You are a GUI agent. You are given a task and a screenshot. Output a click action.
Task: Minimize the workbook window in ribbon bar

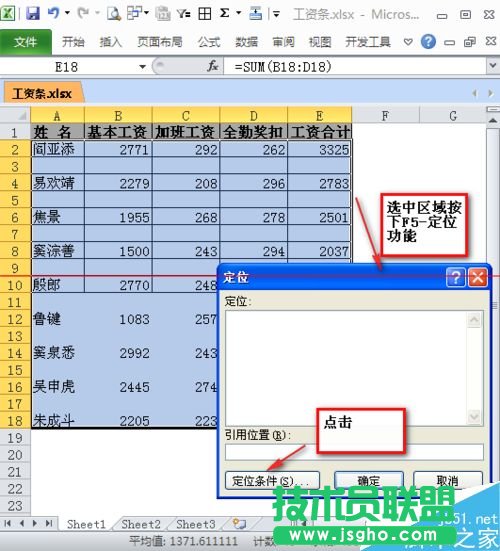coord(449,43)
